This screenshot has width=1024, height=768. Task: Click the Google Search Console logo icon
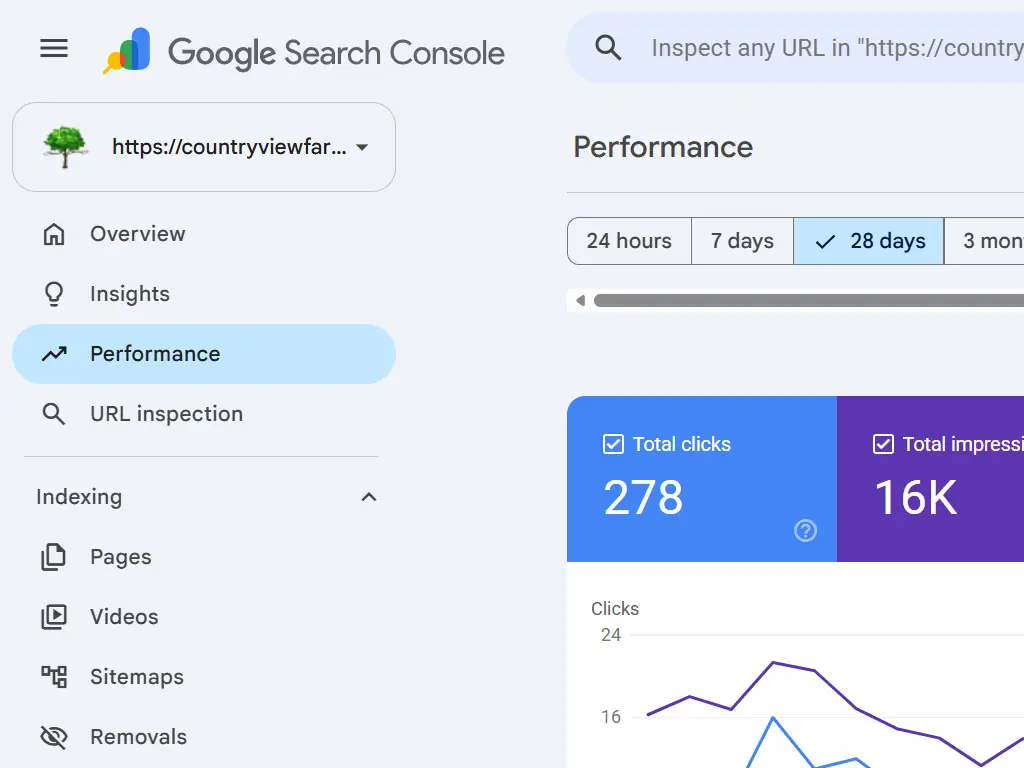(x=127, y=50)
